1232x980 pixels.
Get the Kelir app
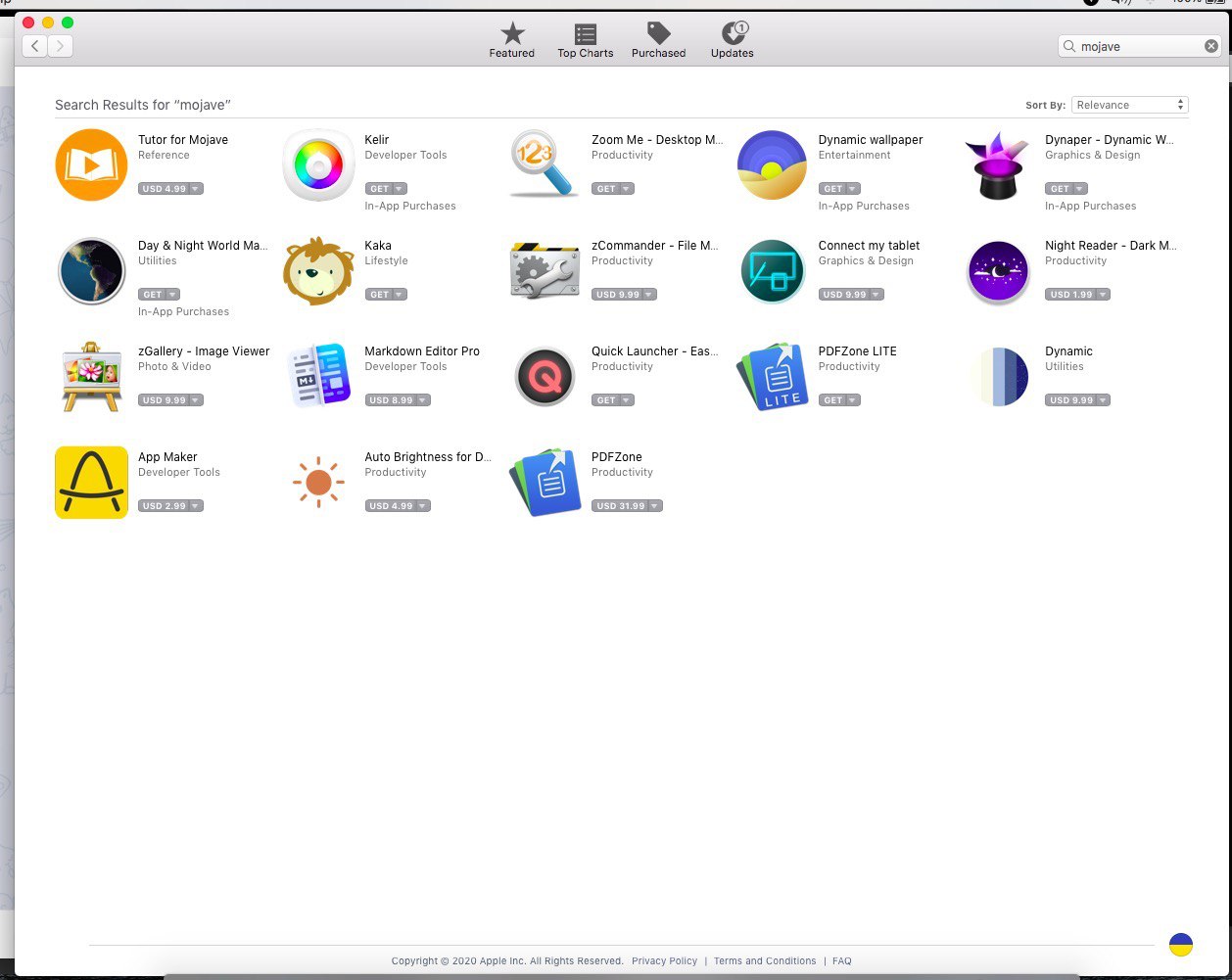click(x=386, y=189)
